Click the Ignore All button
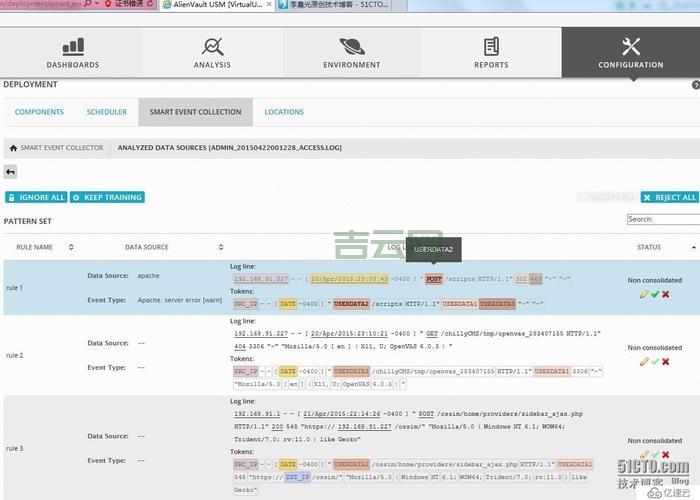 [x=36, y=198]
